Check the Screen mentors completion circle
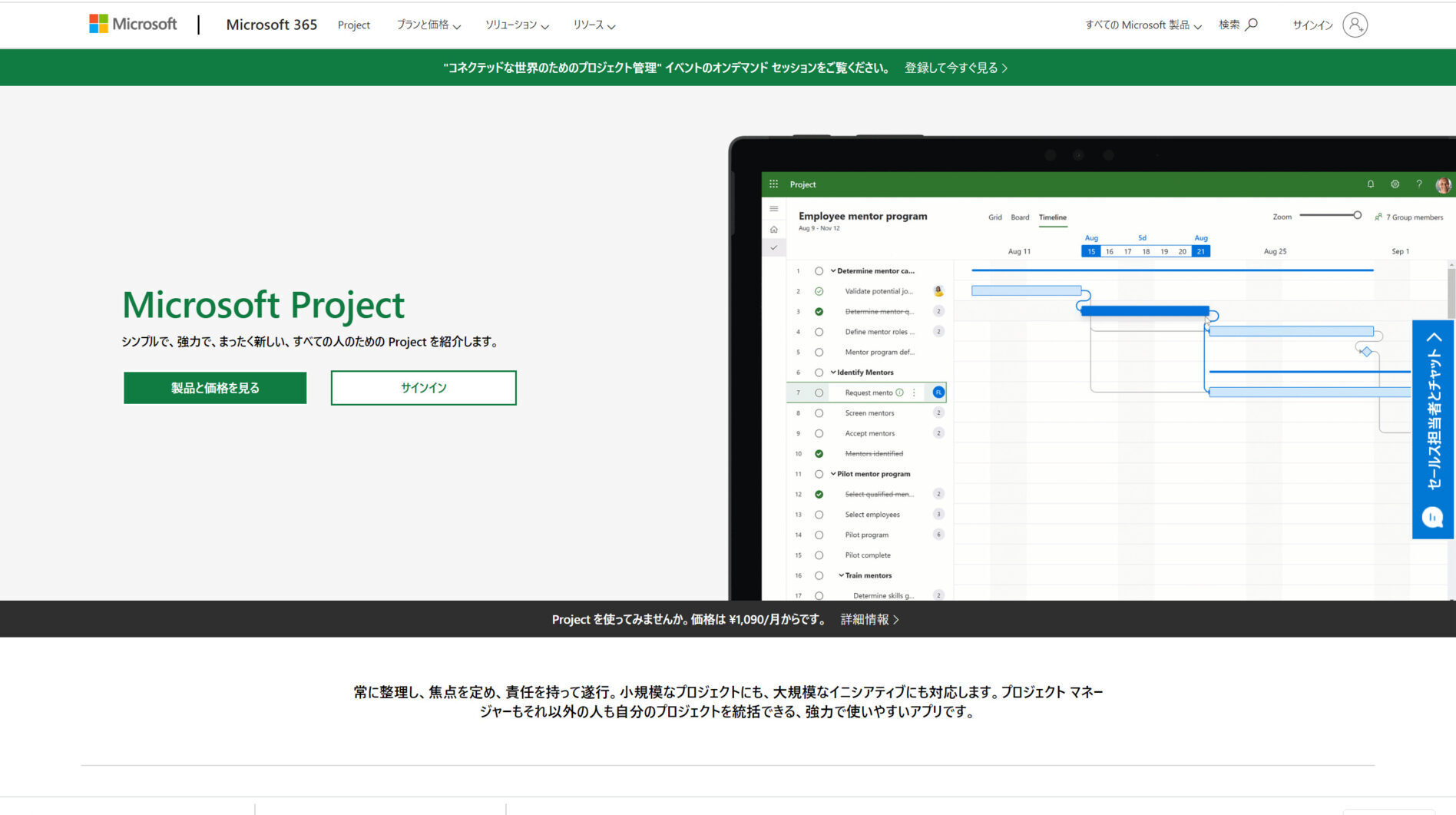The height and width of the screenshot is (815, 1456). tap(819, 412)
